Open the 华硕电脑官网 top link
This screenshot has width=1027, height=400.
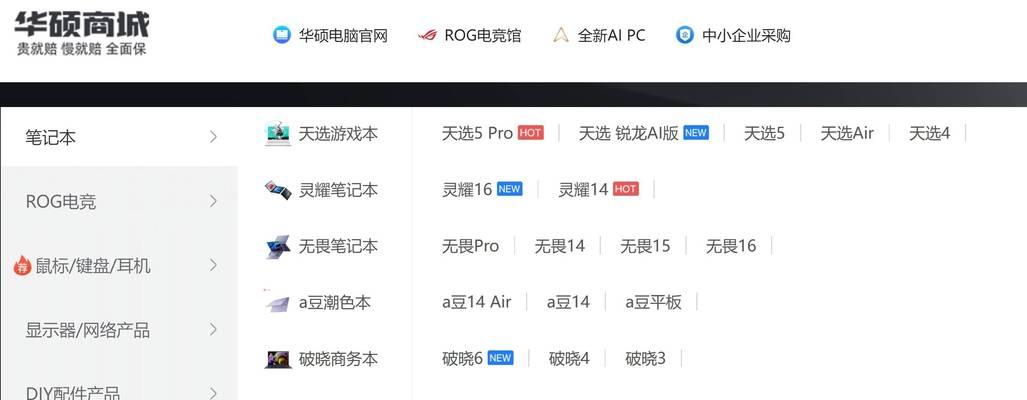[x=343, y=35]
